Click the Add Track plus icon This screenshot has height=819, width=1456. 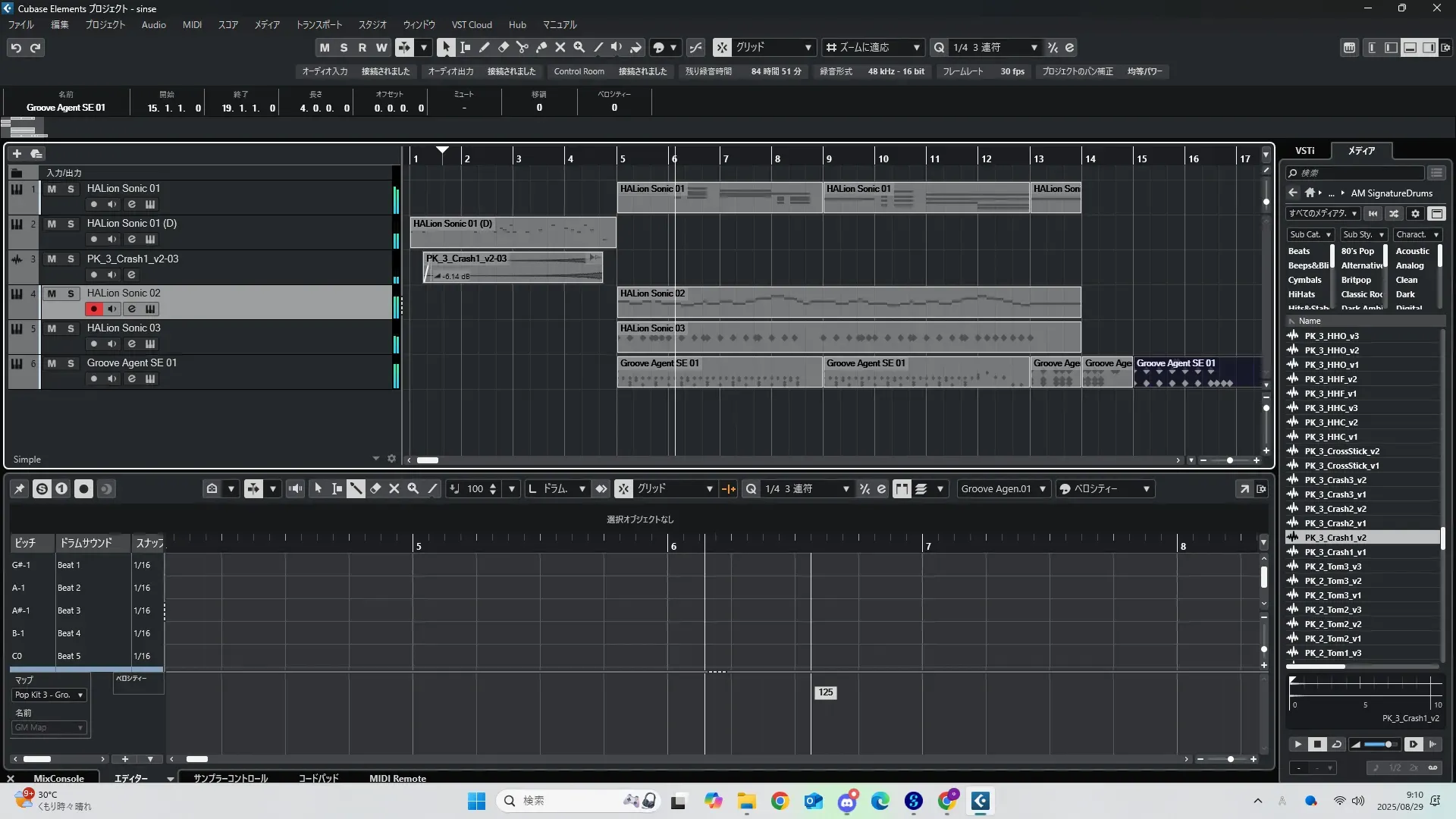[17, 153]
